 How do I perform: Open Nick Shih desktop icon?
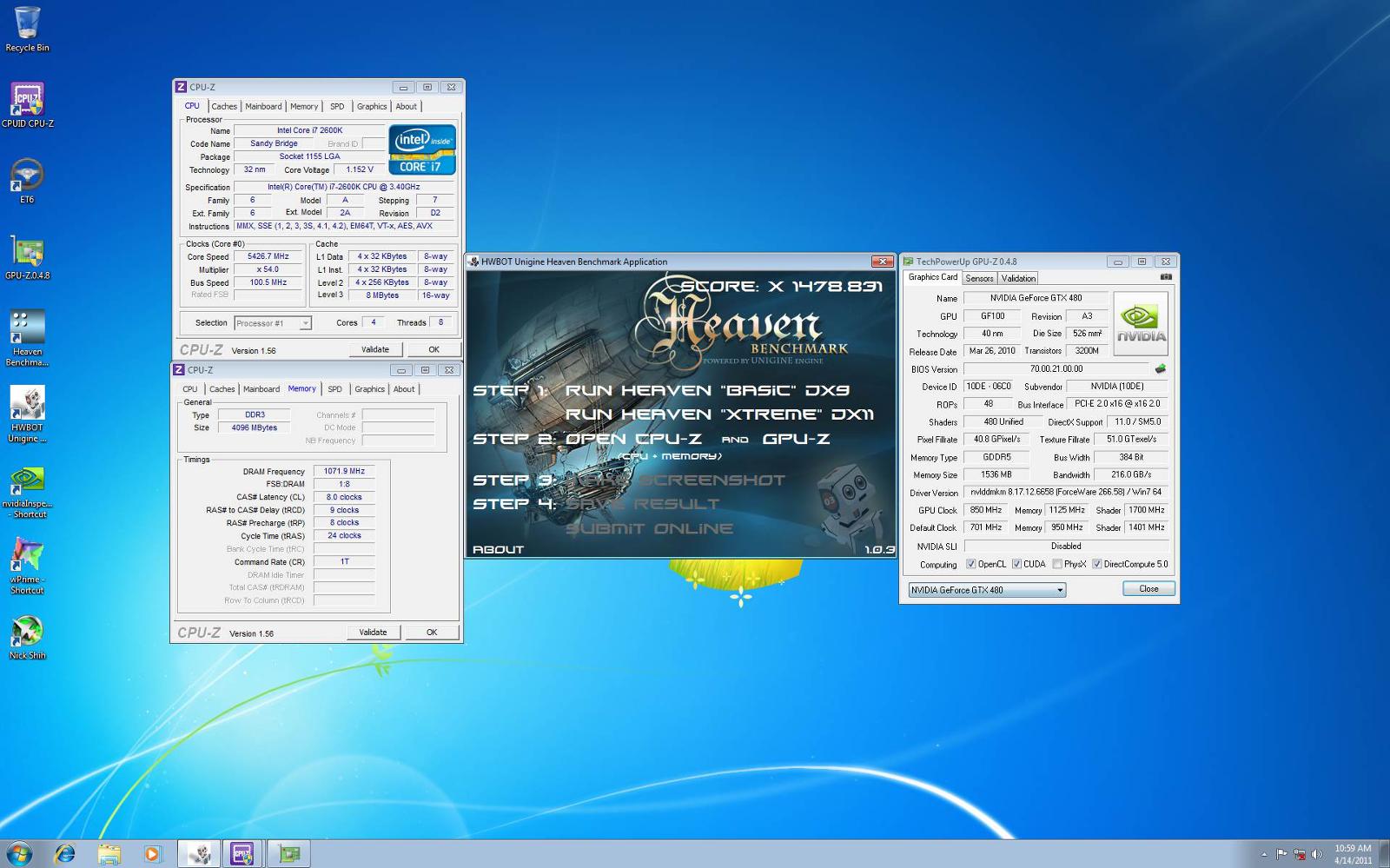point(27,637)
